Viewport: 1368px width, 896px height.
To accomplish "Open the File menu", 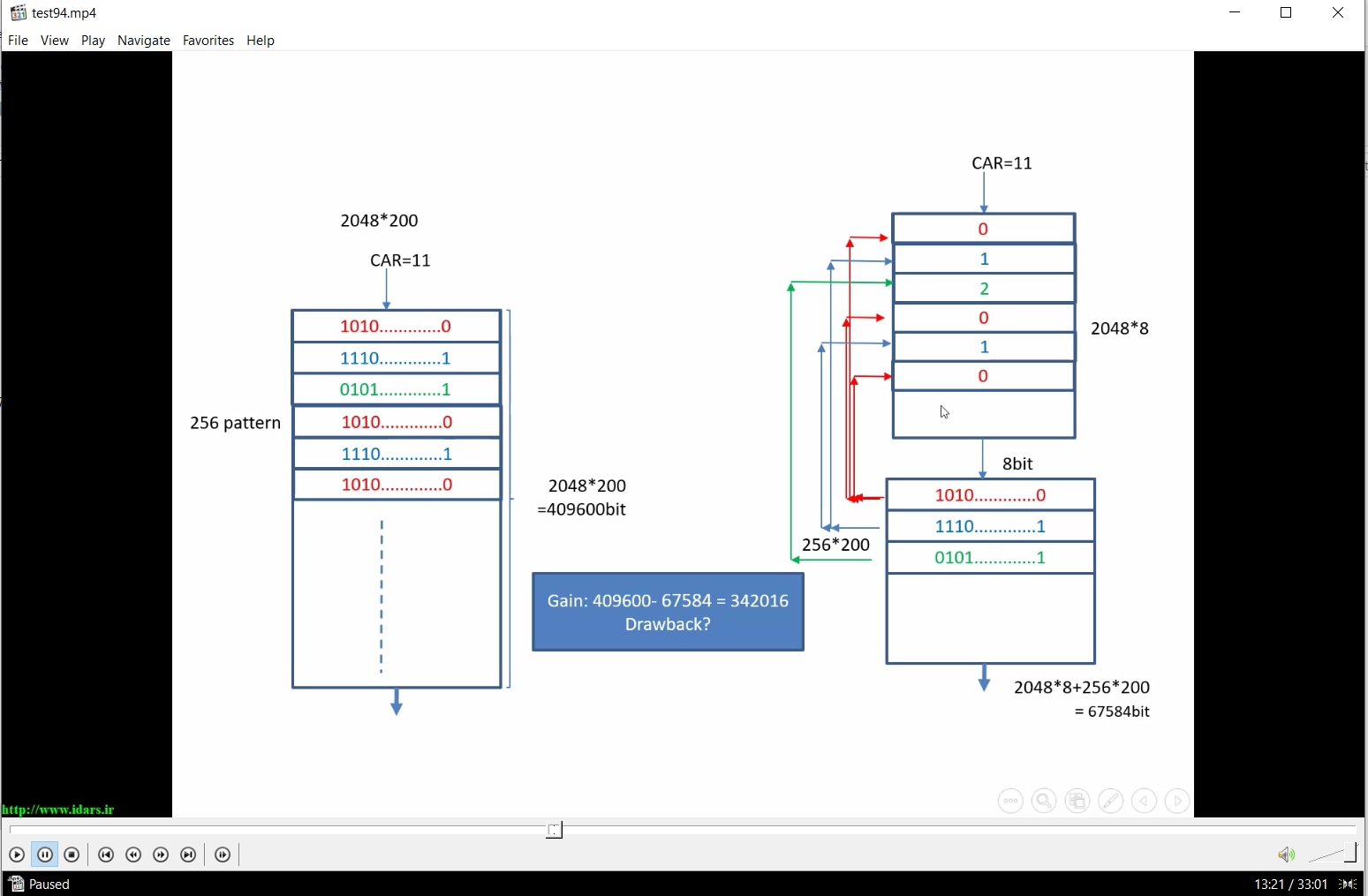I will point(18,41).
